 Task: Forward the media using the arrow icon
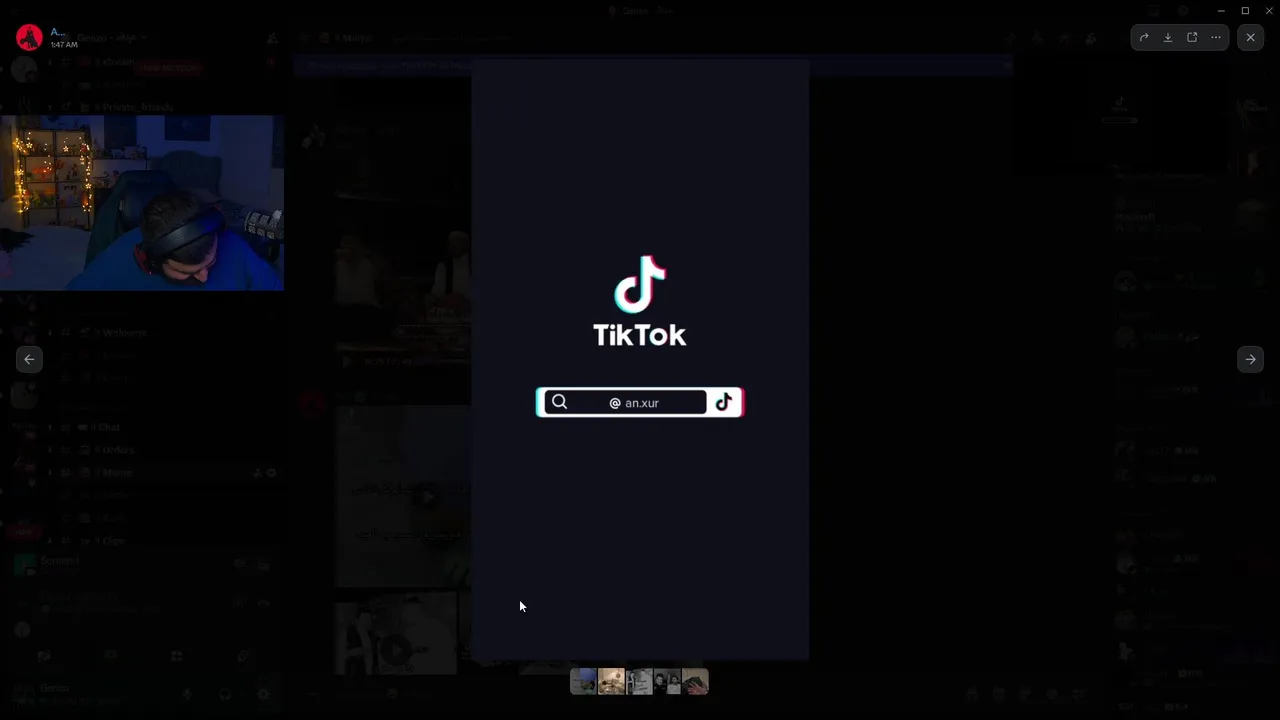coord(1144,38)
